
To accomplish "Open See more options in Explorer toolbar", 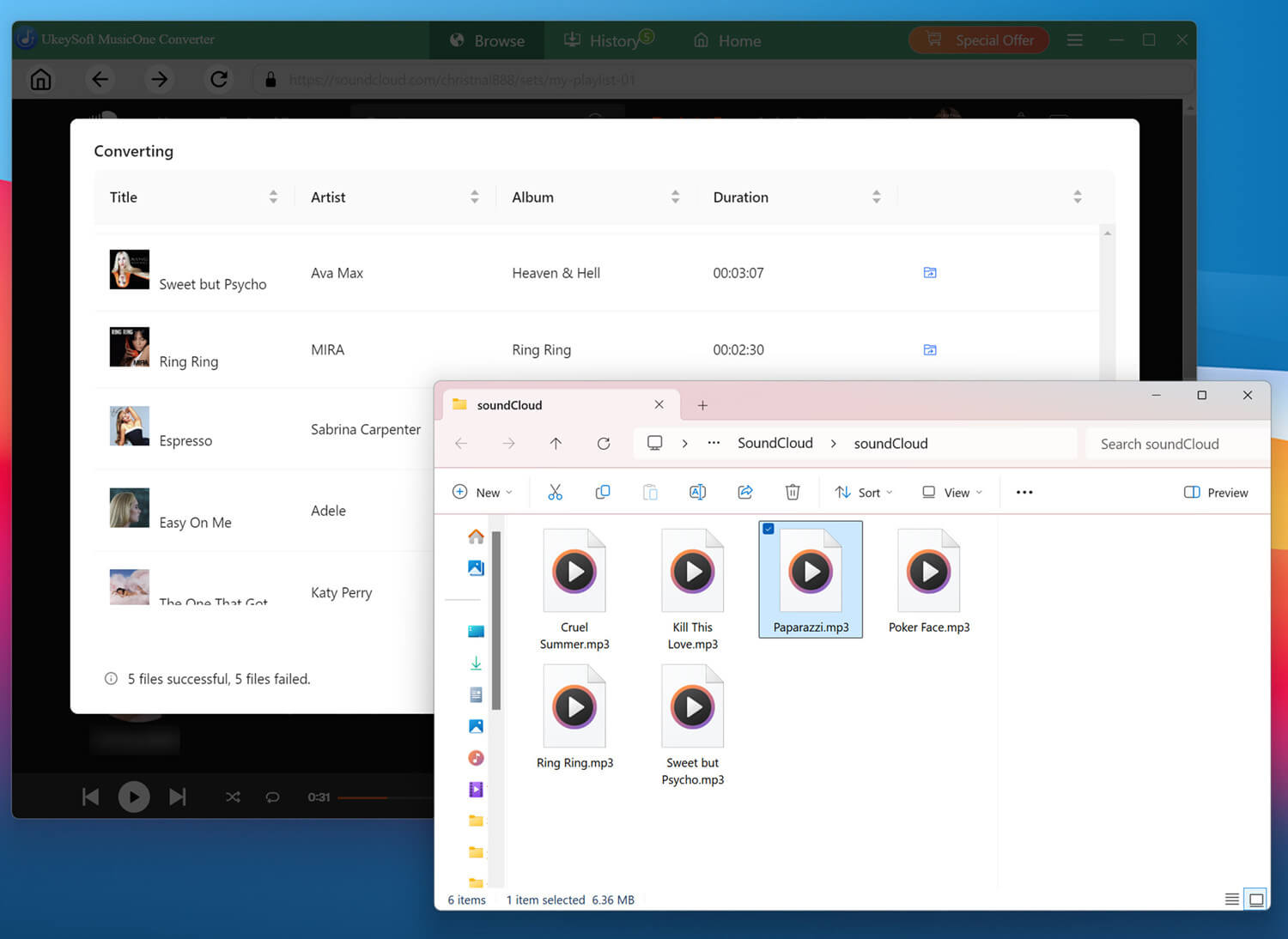I will pos(1024,493).
